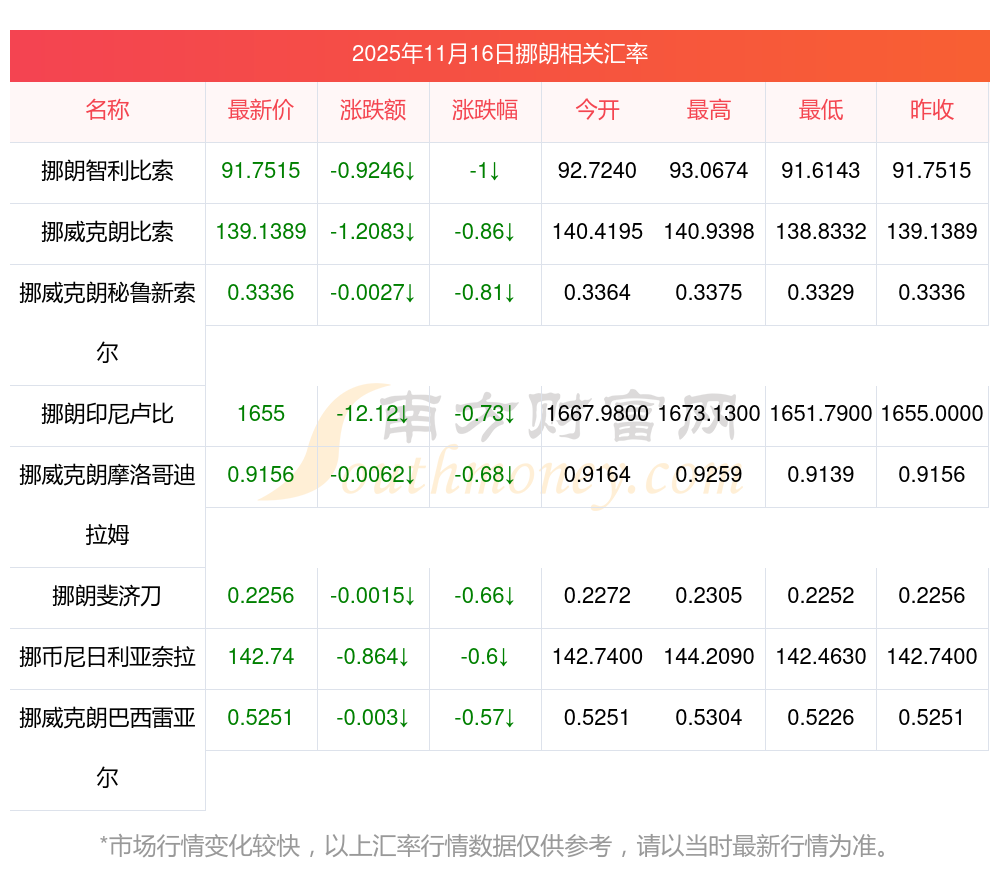
Task: Open the 挪币尼日利亚奈拉 row name
Action: coord(107,657)
